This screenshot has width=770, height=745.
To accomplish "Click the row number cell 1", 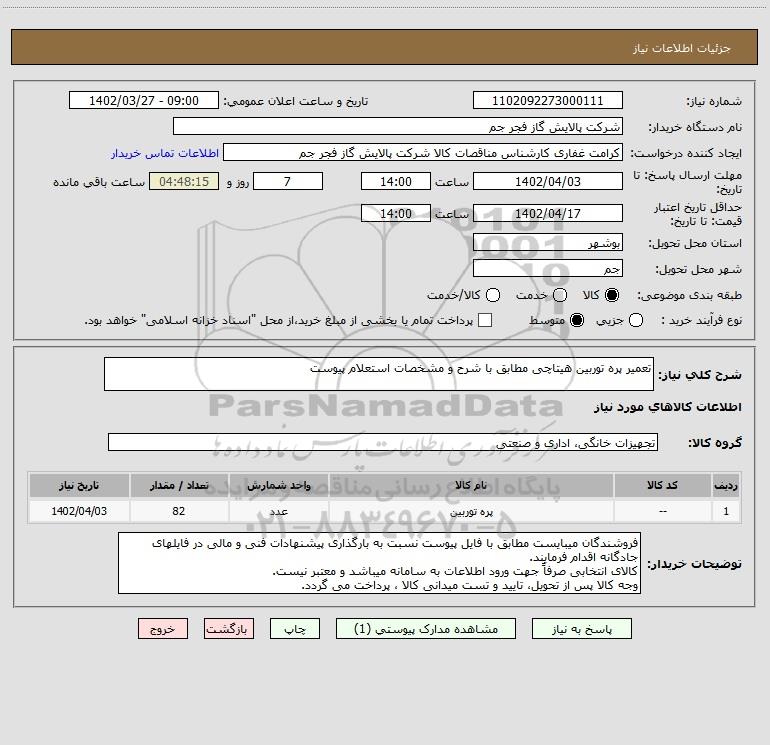I will point(726,511).
